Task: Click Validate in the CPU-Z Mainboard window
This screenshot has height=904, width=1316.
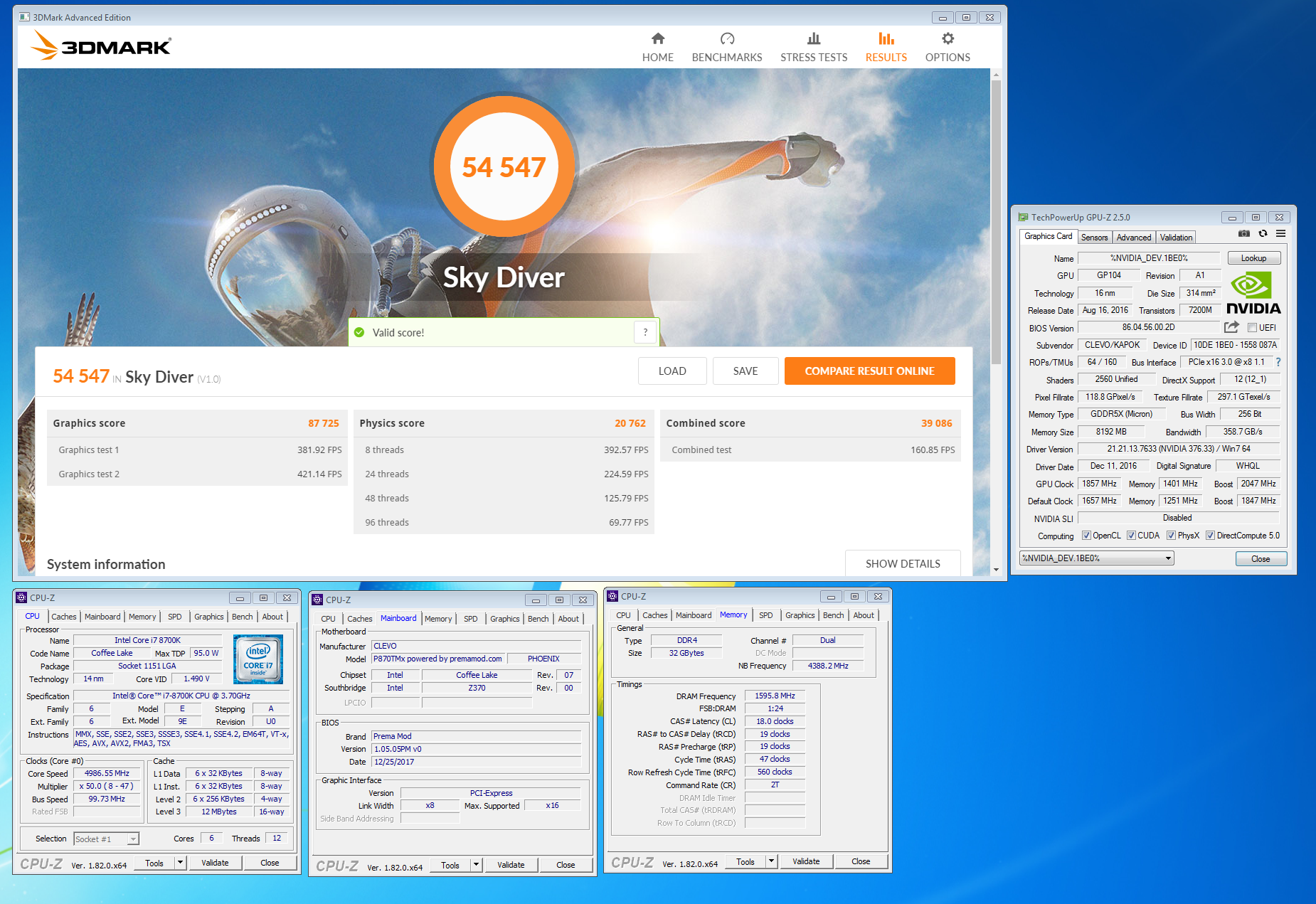Action: click(511, 865)
